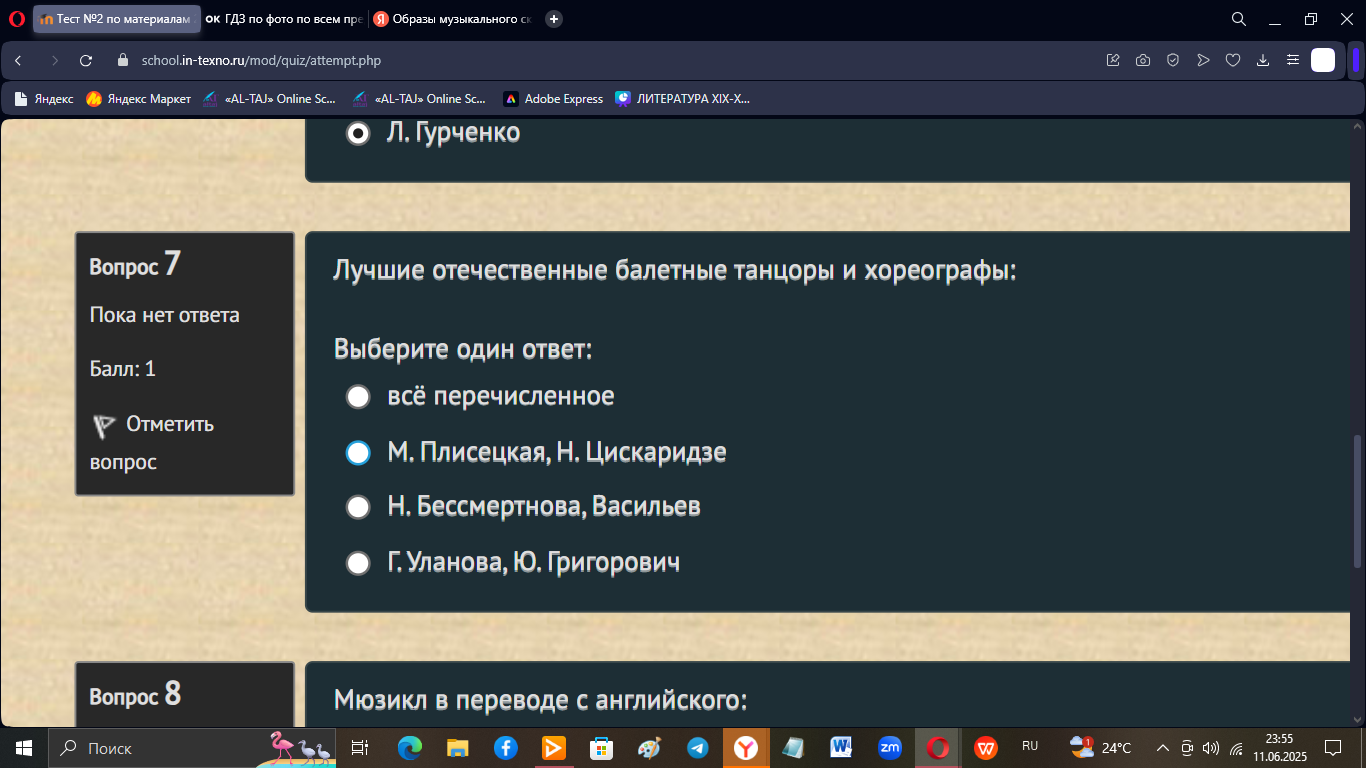Open the browser downloads icon
Image resolution: width=1366 pixels, height=768 pixels.
1263,60
